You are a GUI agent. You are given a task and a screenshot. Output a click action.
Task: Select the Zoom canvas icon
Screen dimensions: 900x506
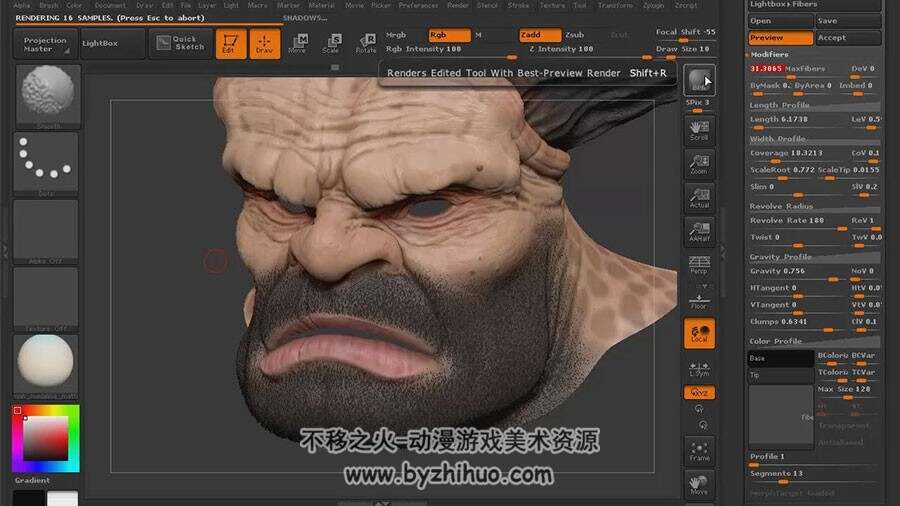[699, 164]
